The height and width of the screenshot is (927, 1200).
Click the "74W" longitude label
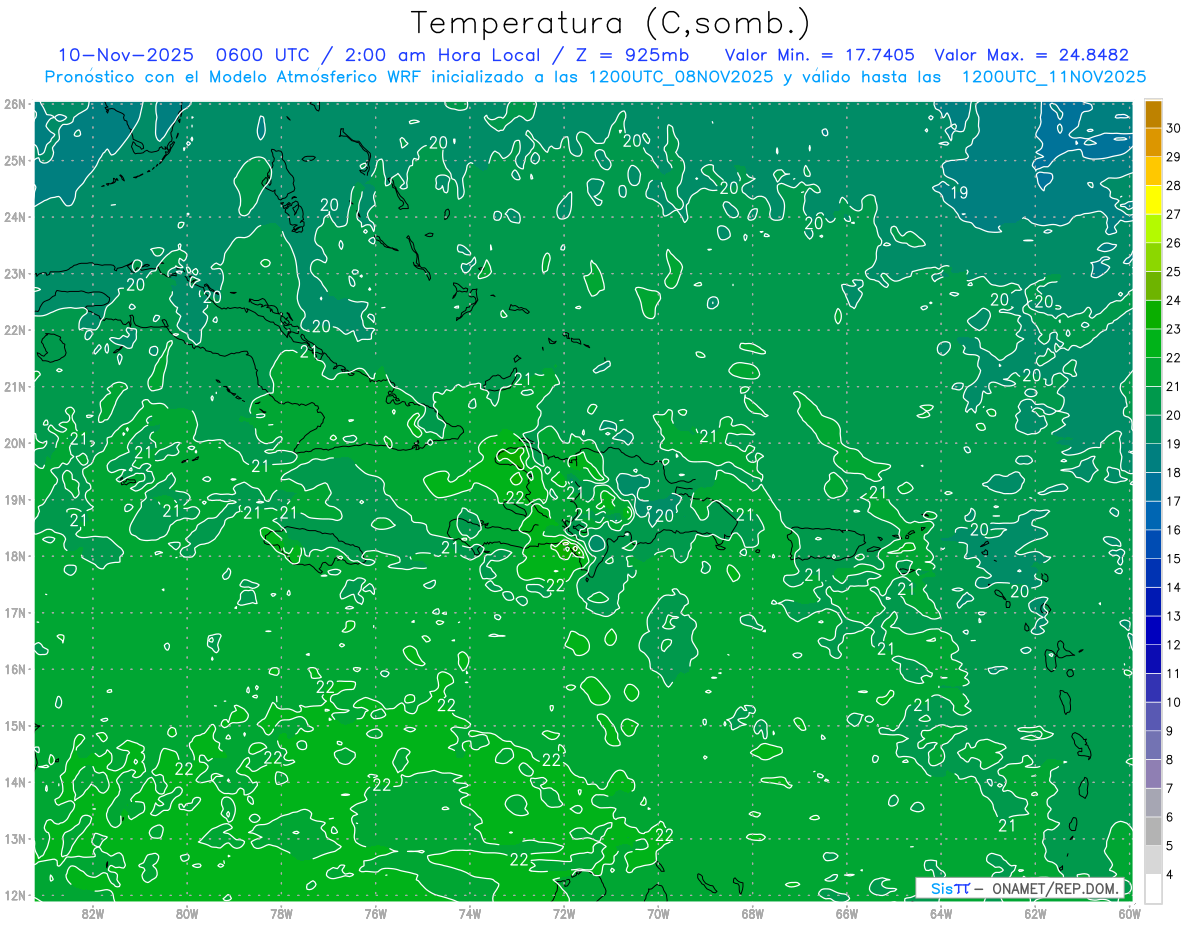[469, 913]
